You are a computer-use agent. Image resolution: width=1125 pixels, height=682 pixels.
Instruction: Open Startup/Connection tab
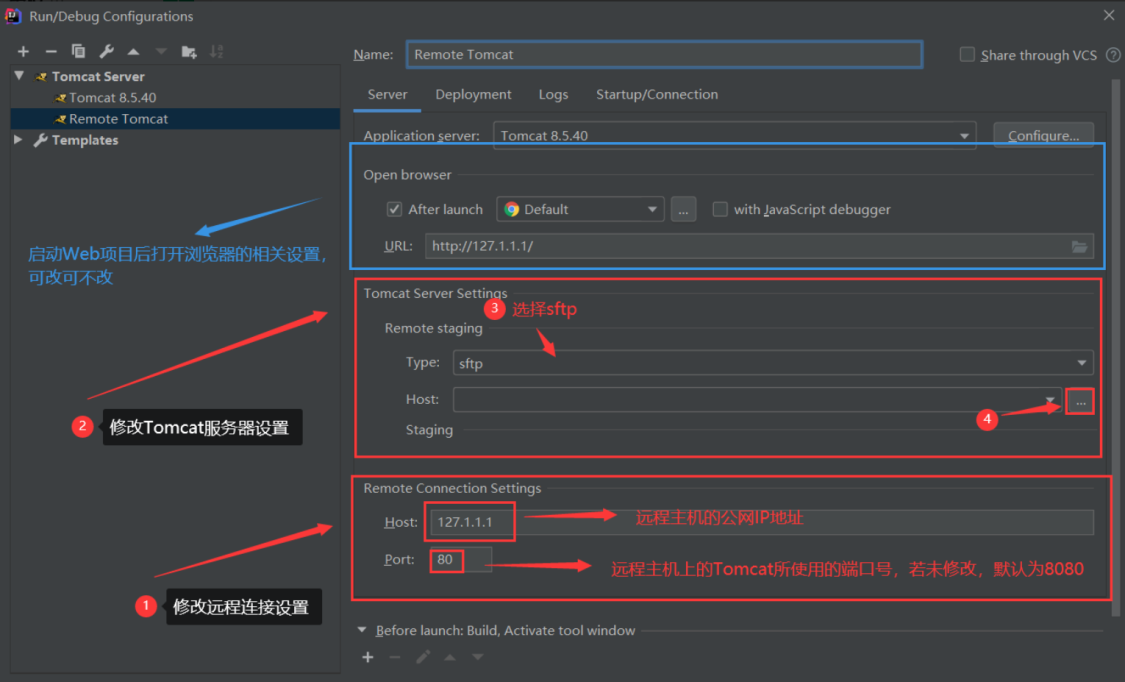pos(657,95)
